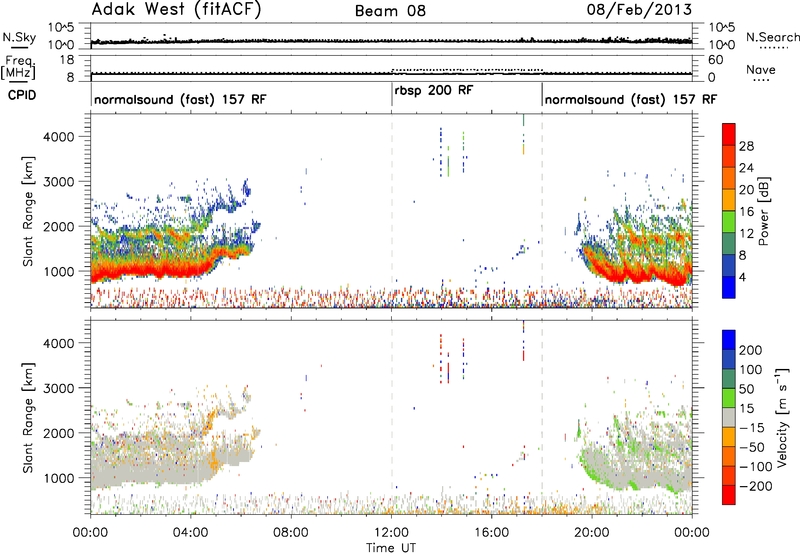
Task: Click the 'N.Search' legend label
Action: point(772,37)
